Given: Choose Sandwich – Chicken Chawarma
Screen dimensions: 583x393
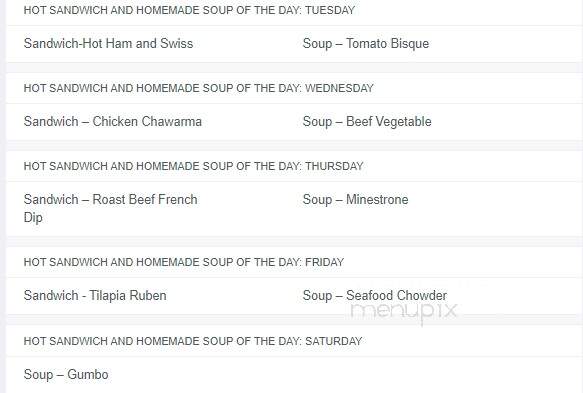Looking at the screenshot, I should (x=113, y=122).
